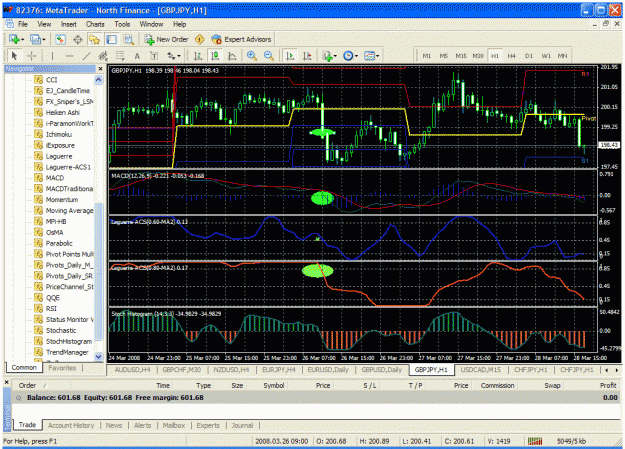The width and height of the screenshot is (625, 449).
Task: Open the Templates dropdown
Action: (371, 56)
